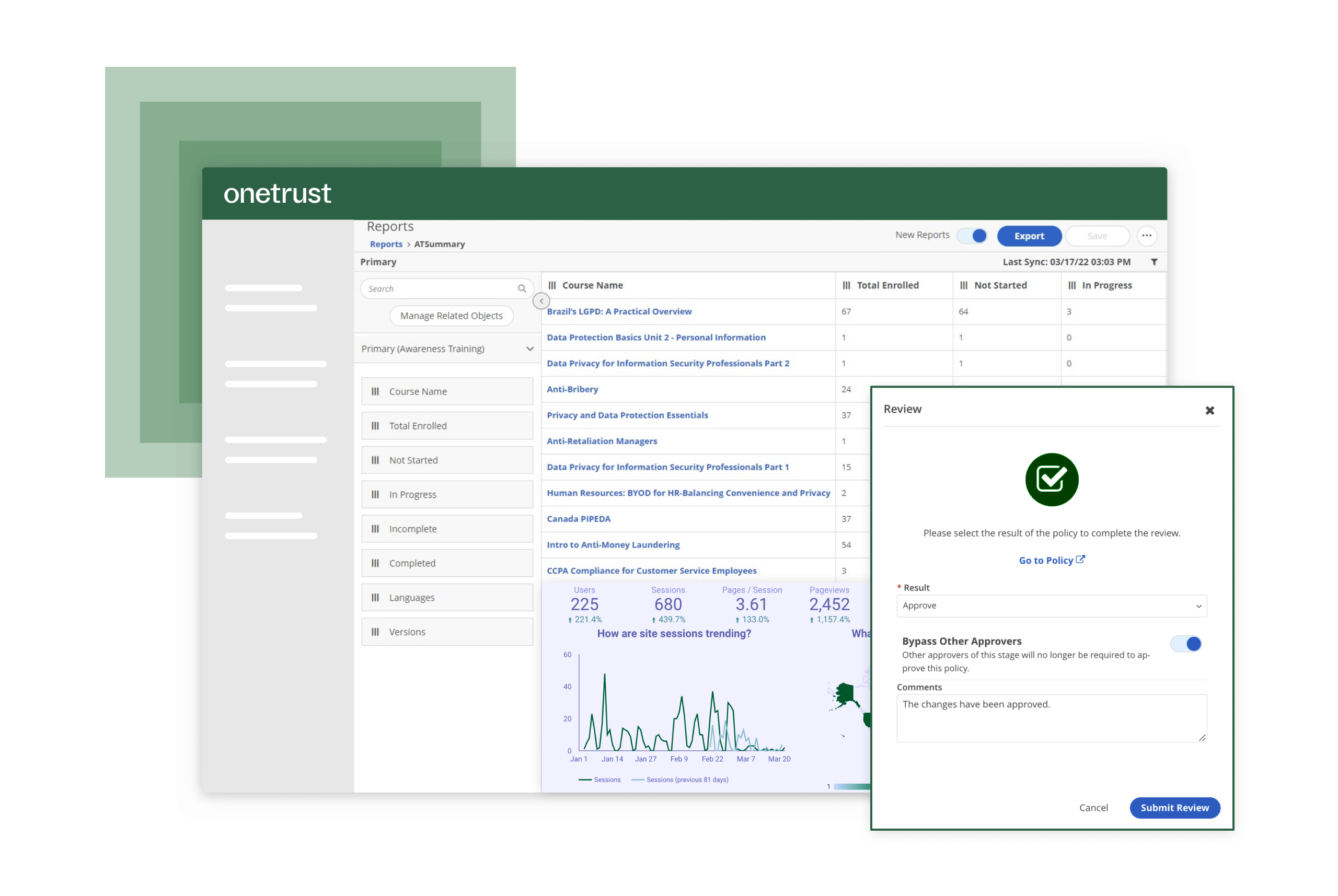Select the In Progress field item
The width and height of the screenshot is (1338, 896).
pos(447,494)
